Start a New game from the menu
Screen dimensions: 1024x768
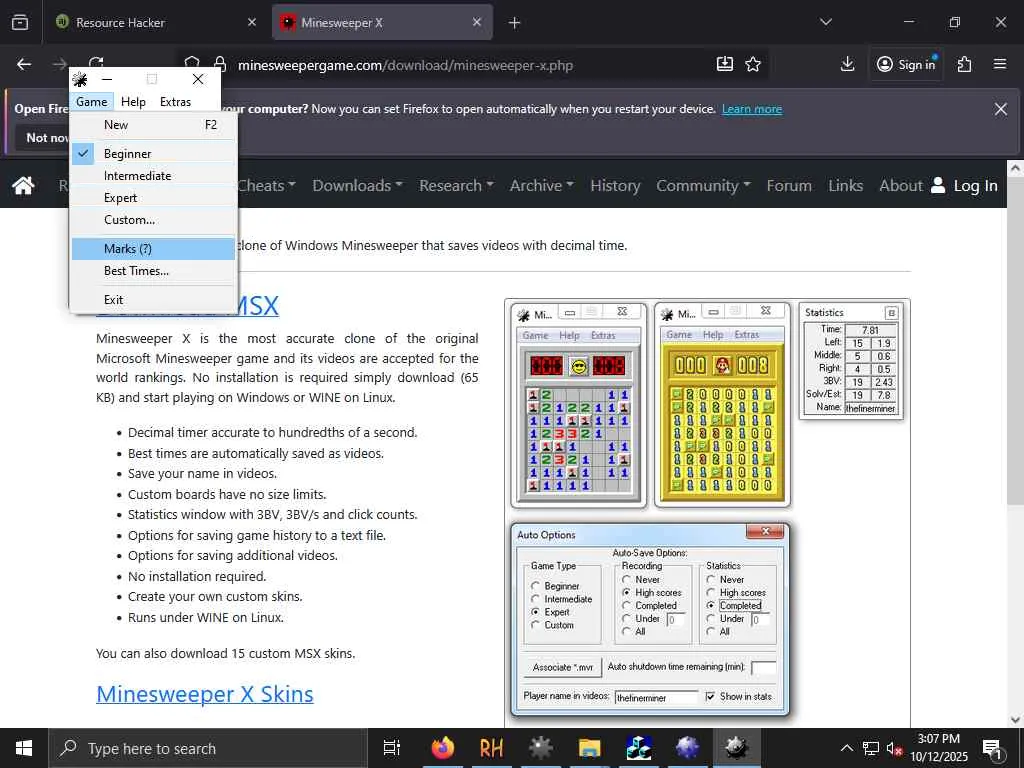pos(153,125)
